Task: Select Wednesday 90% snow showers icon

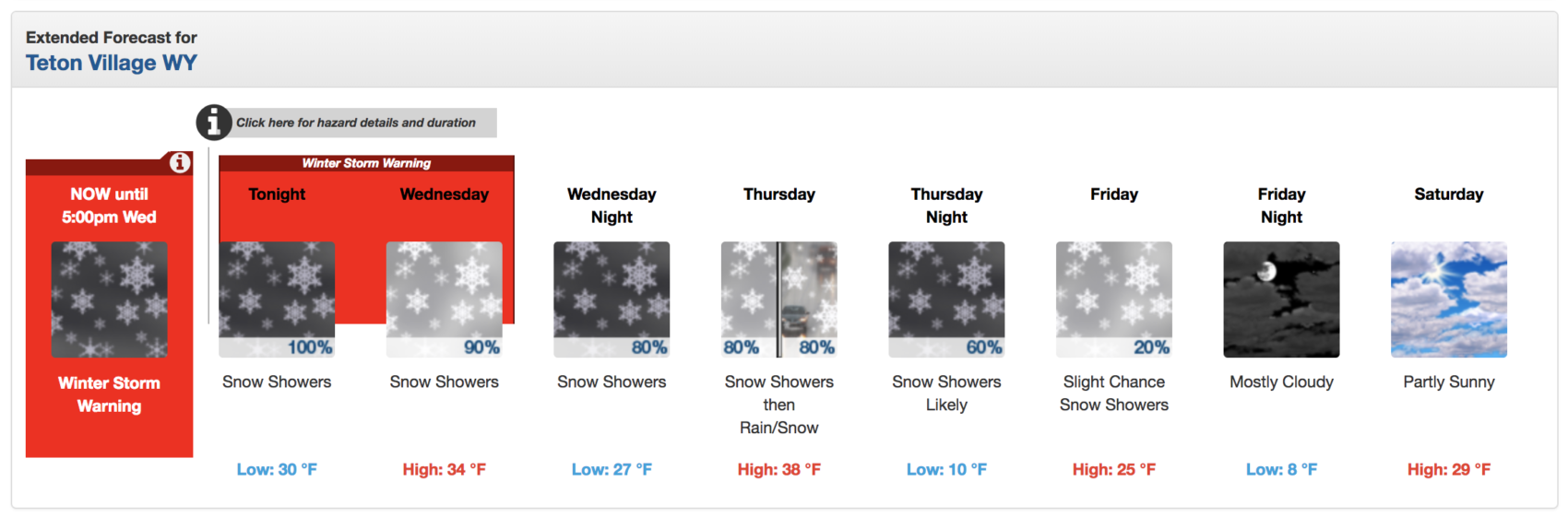Action: 444,300
